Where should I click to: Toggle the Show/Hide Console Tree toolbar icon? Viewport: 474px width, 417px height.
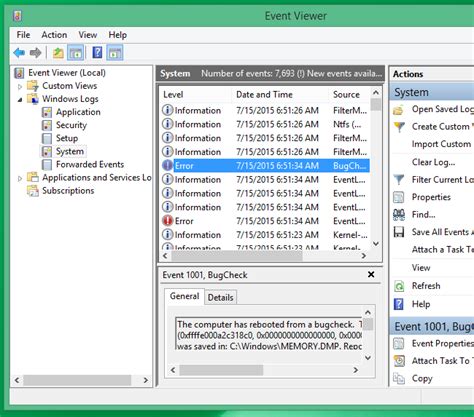(x=76, y=53)
